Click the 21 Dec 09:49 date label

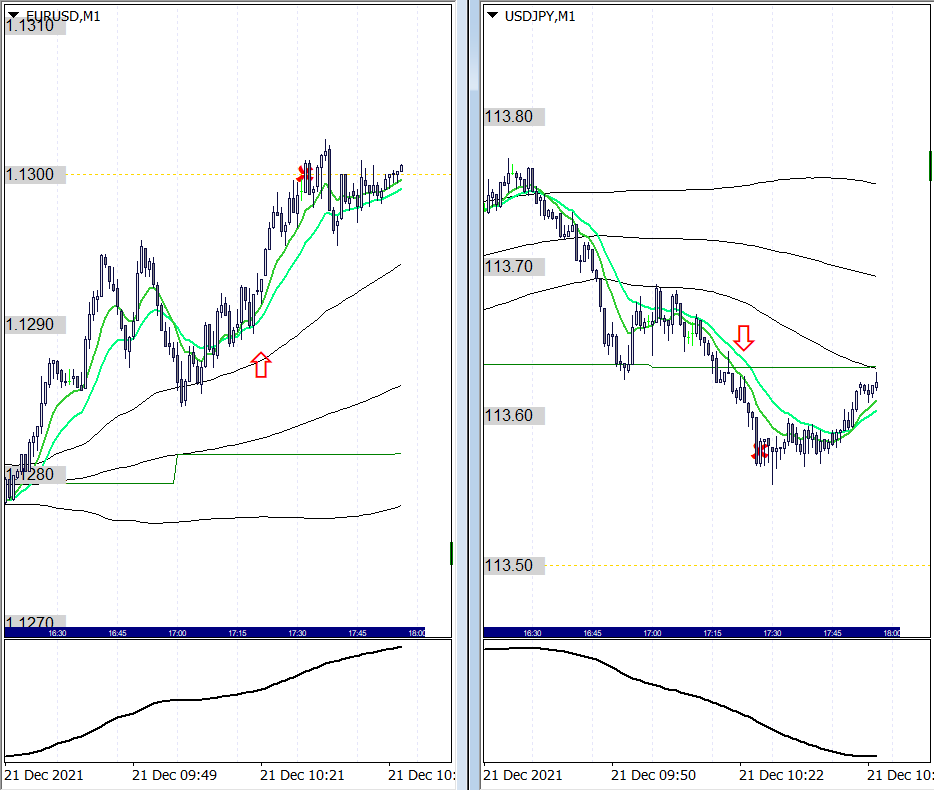point(174,775)
